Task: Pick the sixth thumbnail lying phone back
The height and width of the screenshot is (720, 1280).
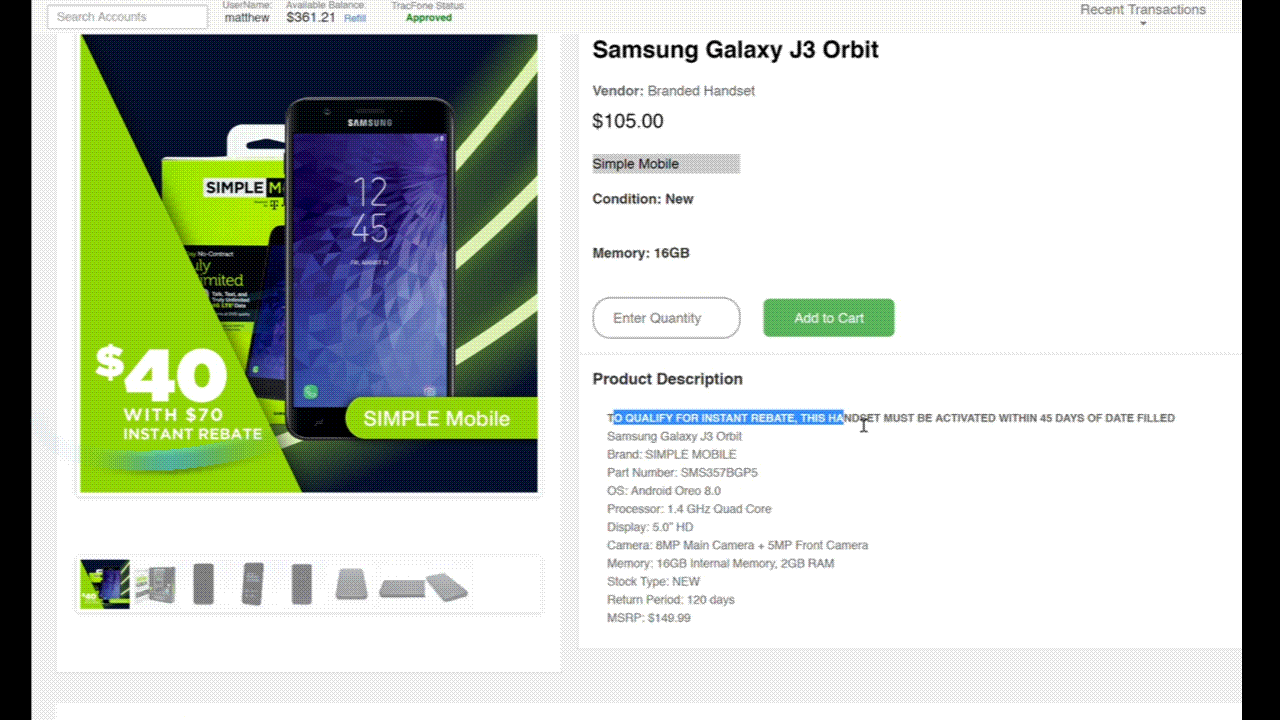Action: pos(351,584)
